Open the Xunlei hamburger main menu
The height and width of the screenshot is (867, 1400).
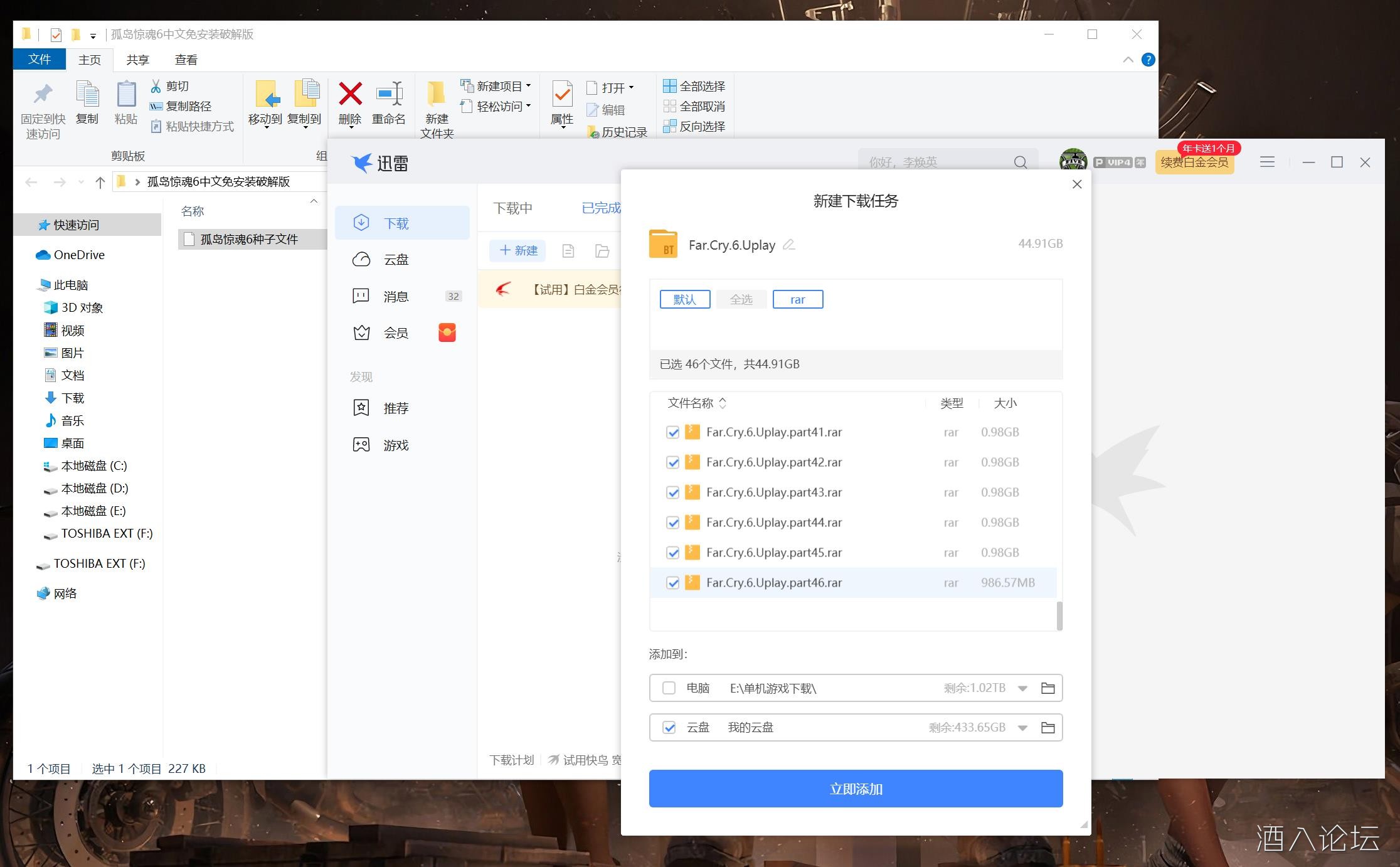pyautogui.click(x=1267, y=162)
